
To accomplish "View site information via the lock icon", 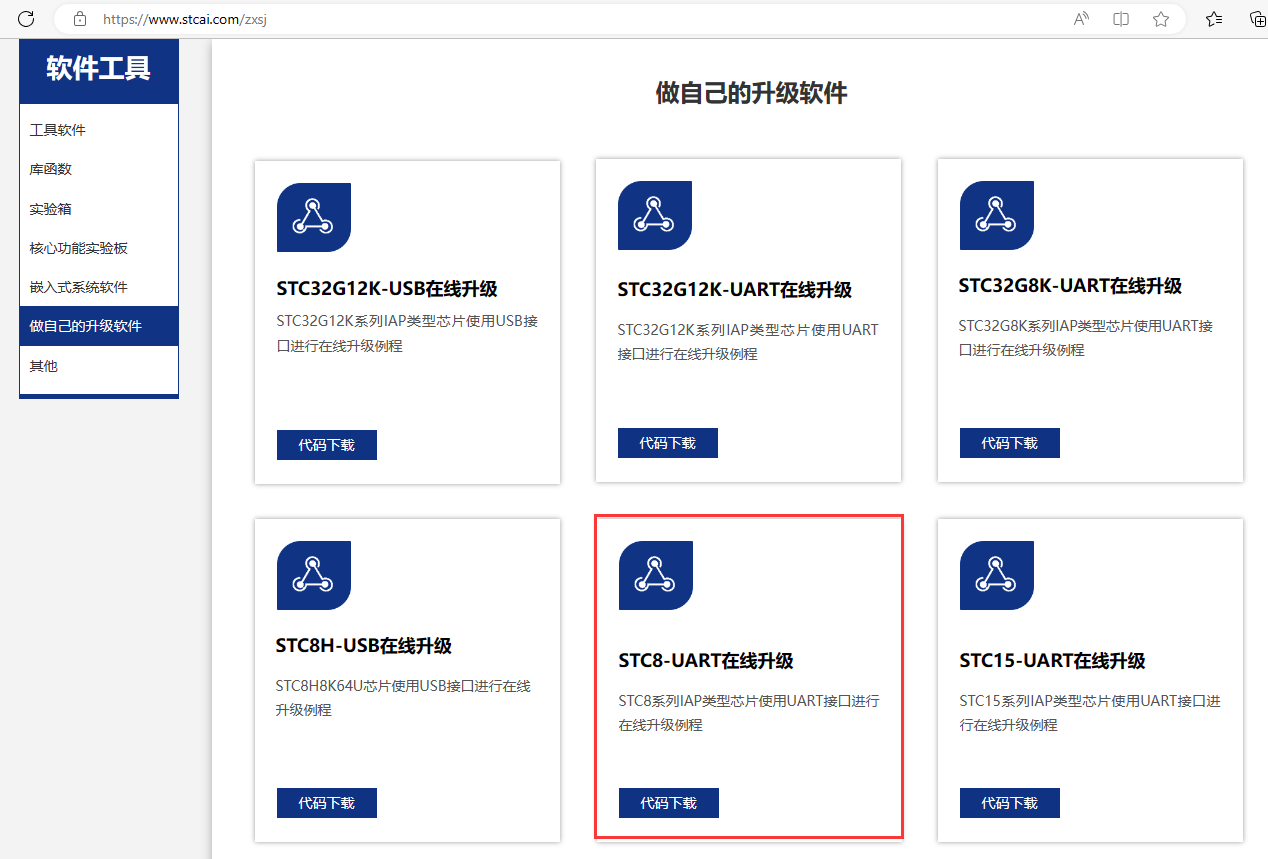I will click(x=80, y=19).
